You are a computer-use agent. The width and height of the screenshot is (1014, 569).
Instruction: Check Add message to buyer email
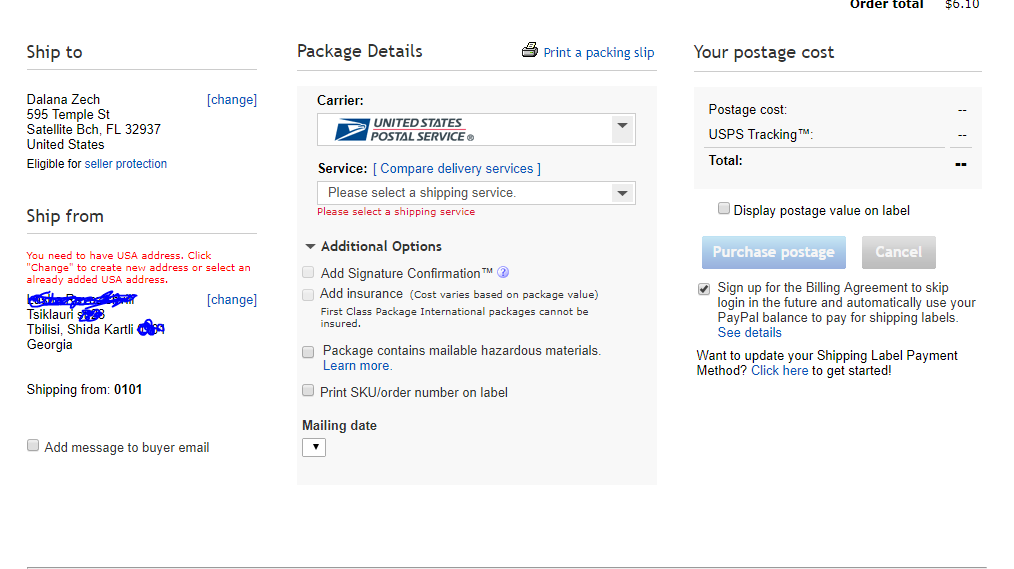pyautogui.click(x=33, y=446)
